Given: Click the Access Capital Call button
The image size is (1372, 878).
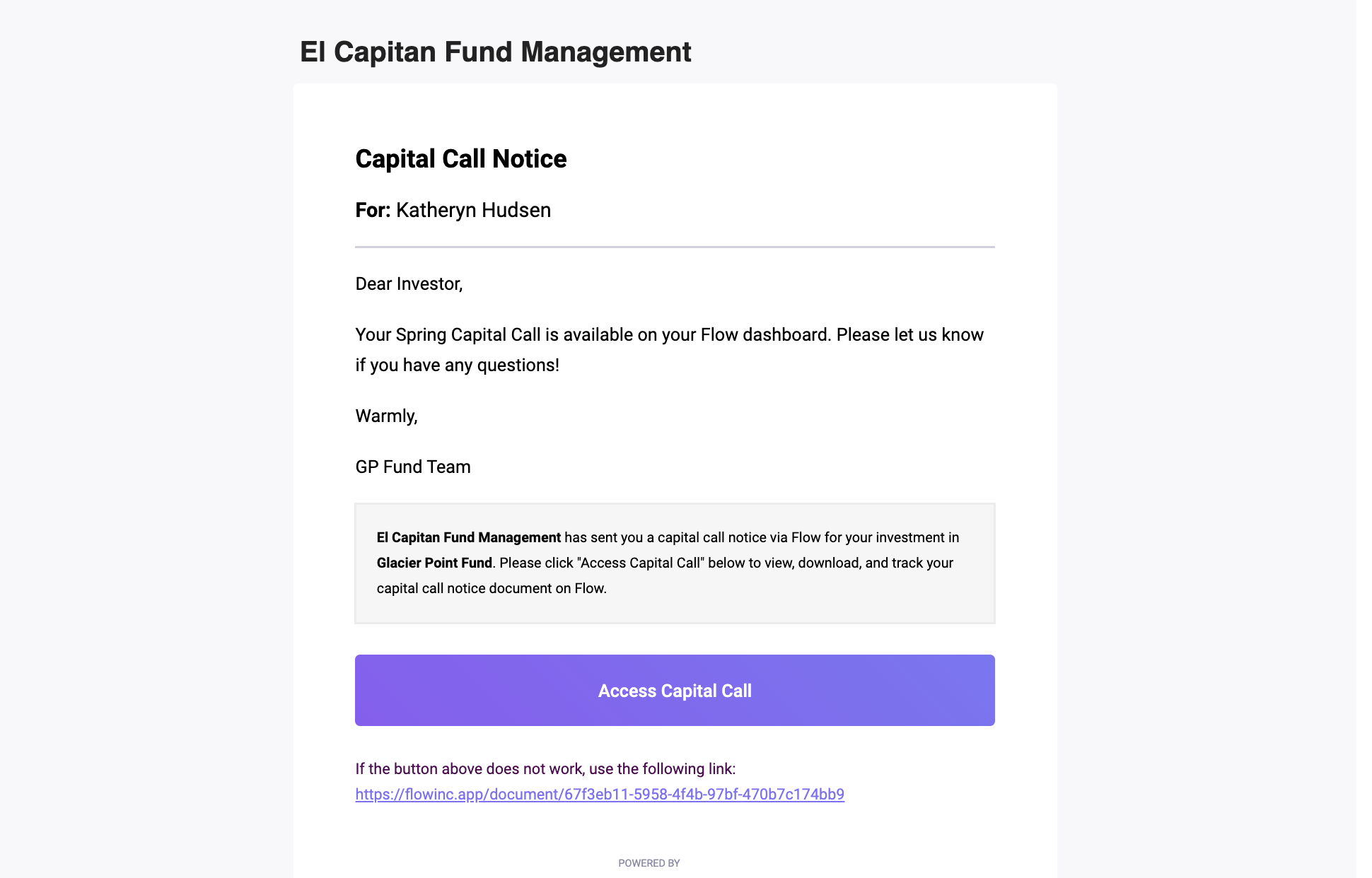Looking at the screenshot, I should pos(675,690).
